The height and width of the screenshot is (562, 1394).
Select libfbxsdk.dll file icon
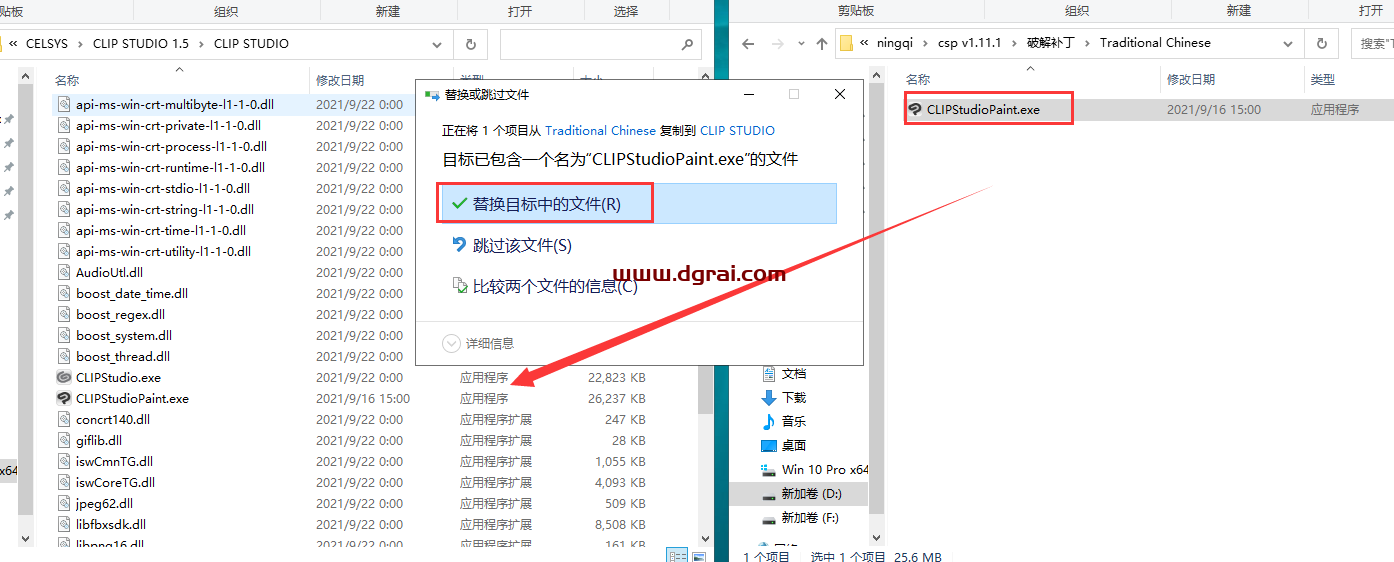tap(65, 525)
